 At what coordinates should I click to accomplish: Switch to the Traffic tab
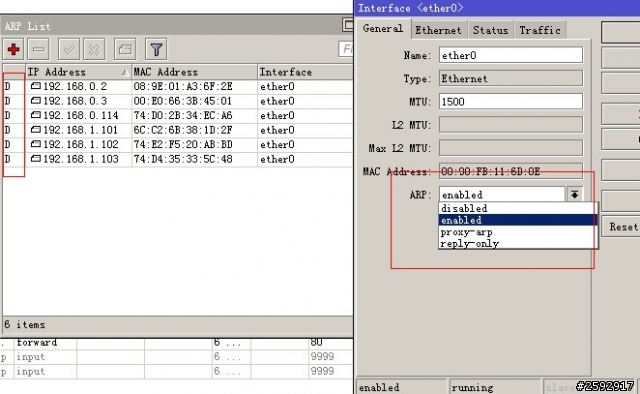(540, 30)
